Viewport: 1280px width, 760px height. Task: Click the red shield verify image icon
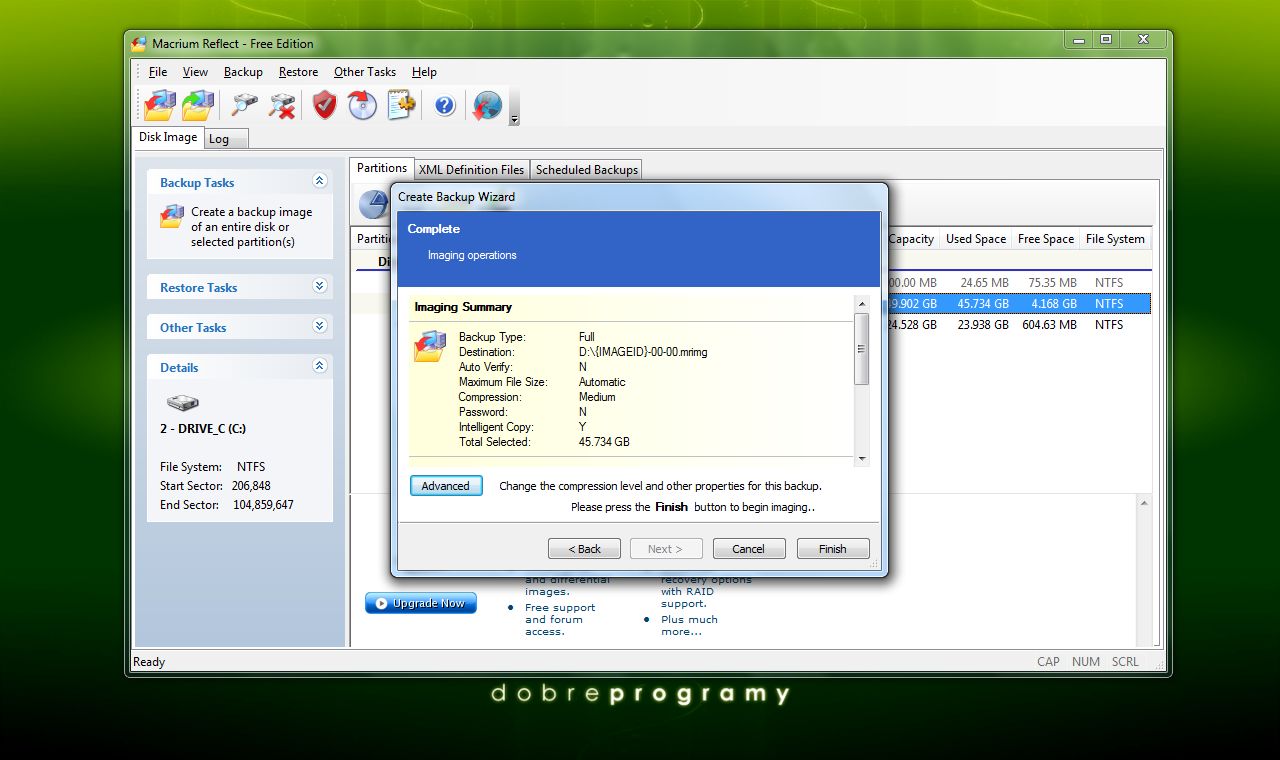[x=325, y=105]
